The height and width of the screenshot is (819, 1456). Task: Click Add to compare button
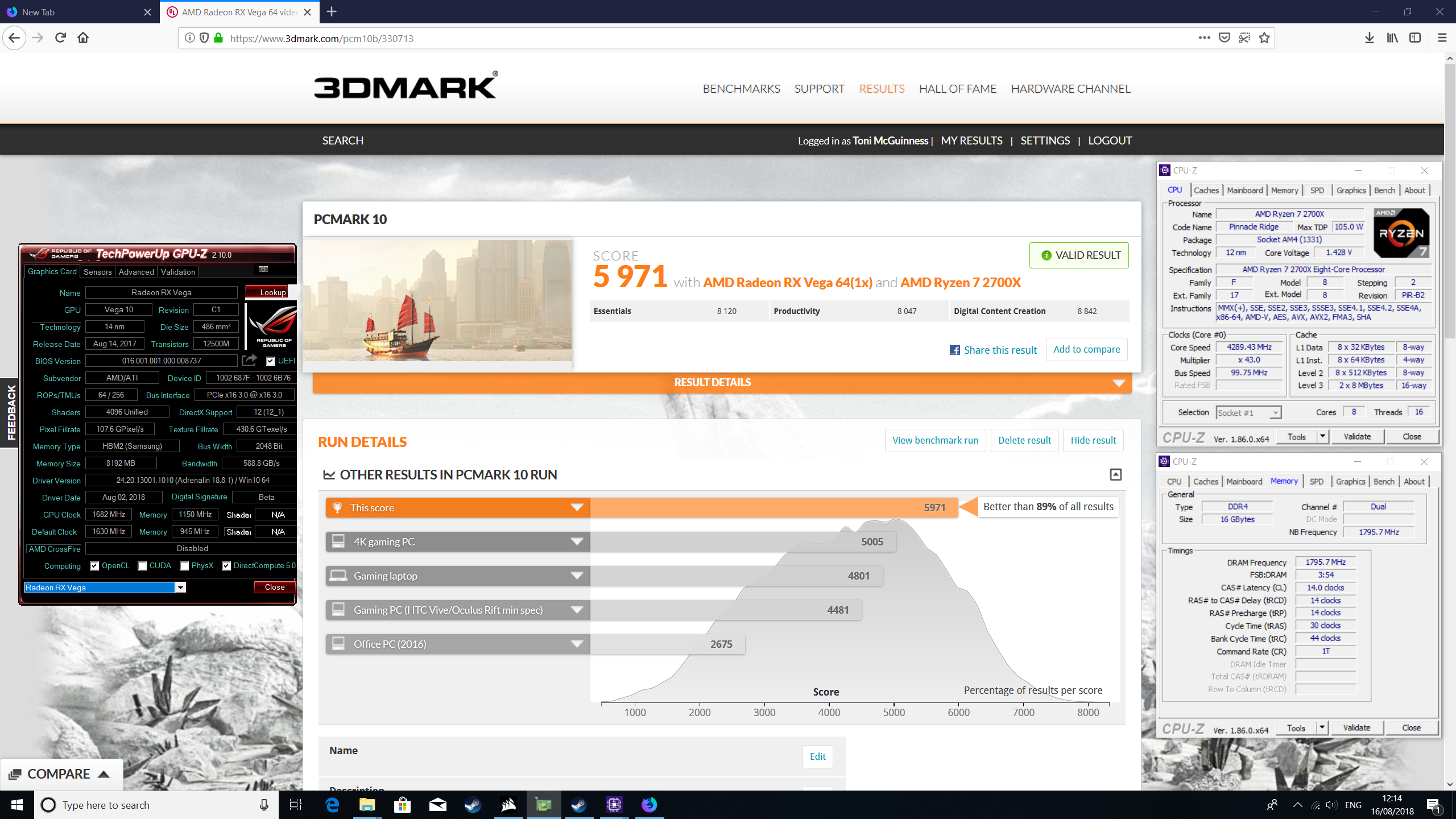1086,349
